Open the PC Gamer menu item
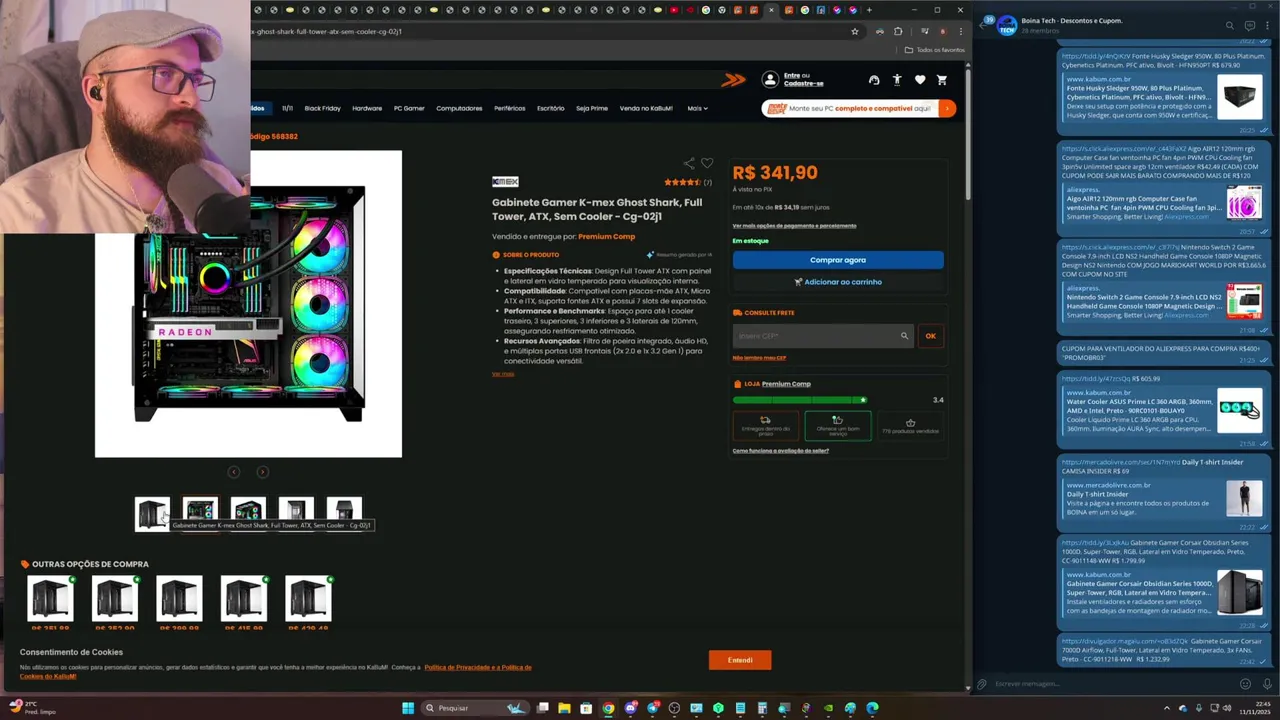This screenshot has height=720, width=1280. click(409, 108)
